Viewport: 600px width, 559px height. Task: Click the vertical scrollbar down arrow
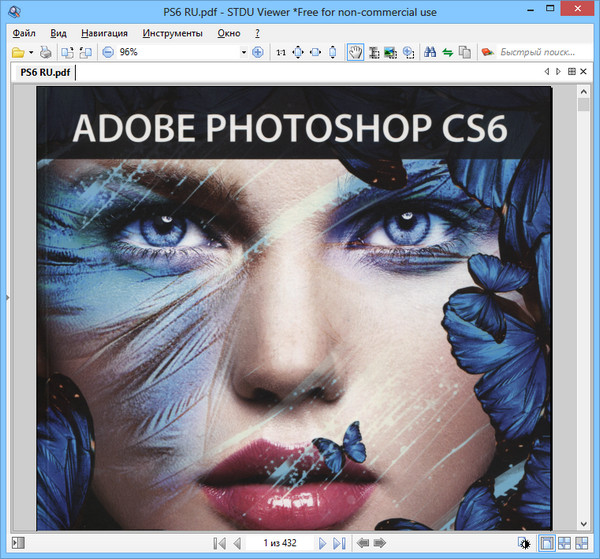(x=584, y=524)
